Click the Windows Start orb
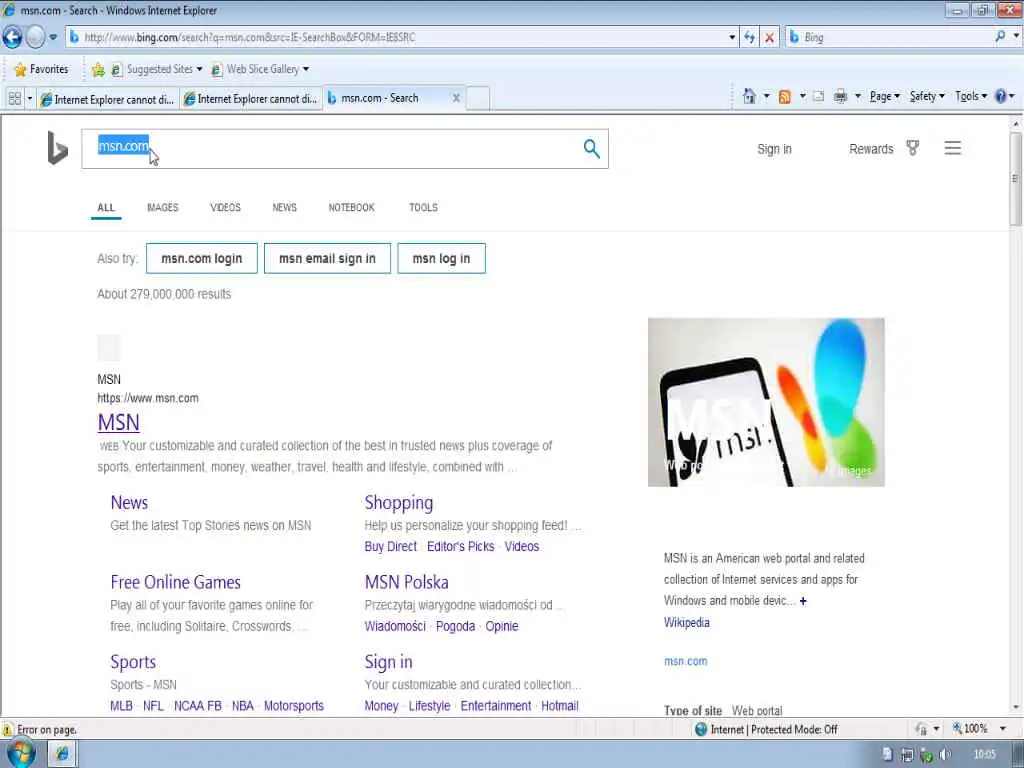Screen dimensions: 1024x768 click(x=20, y=754)
